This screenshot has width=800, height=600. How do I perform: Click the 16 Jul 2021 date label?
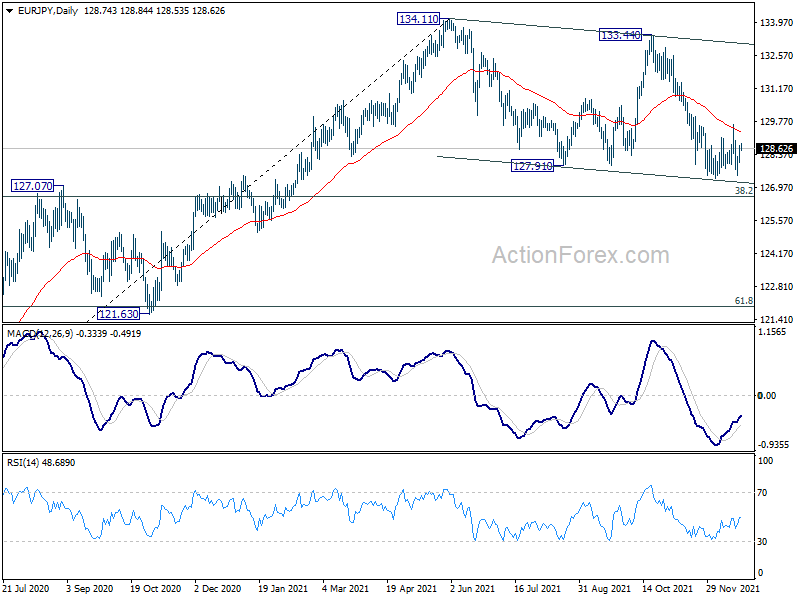pos(537,589)
